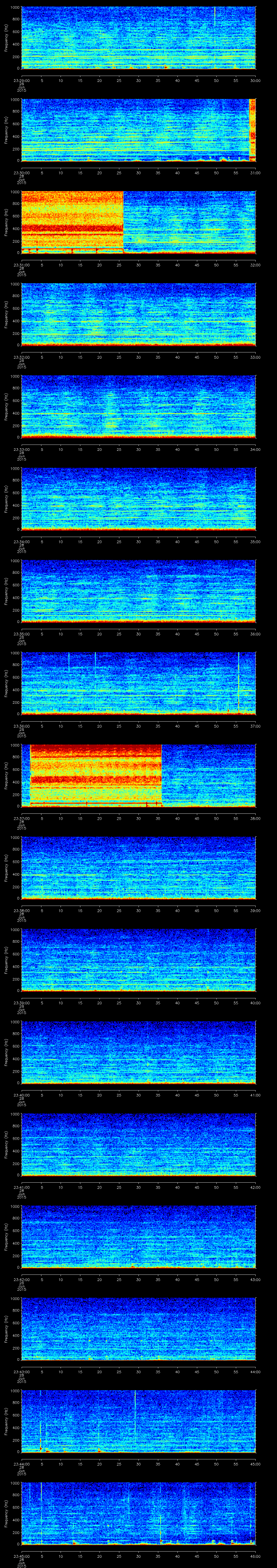Click the quiet blue section of the 23:31:00 panel

point(190,222)
